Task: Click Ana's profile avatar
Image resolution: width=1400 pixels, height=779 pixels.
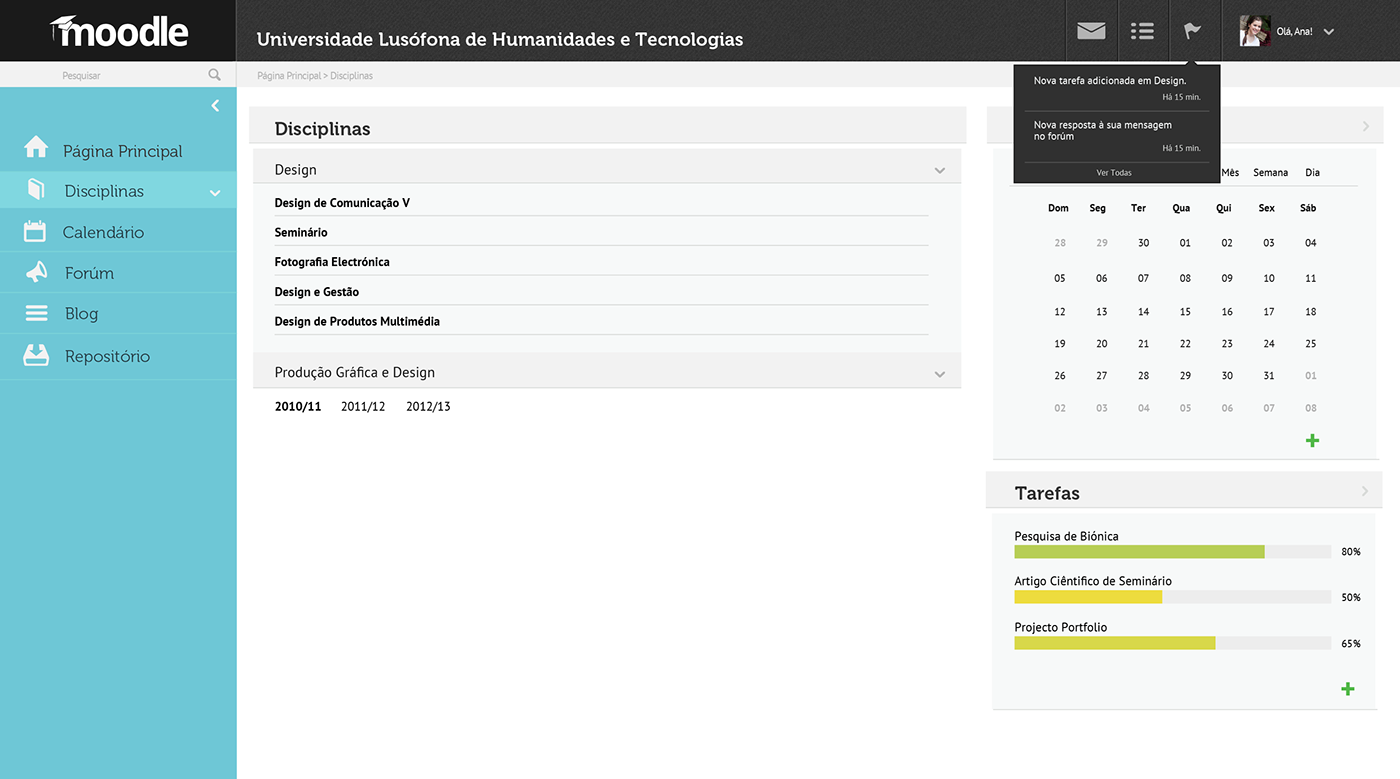Action: [x=1255, y=31]
